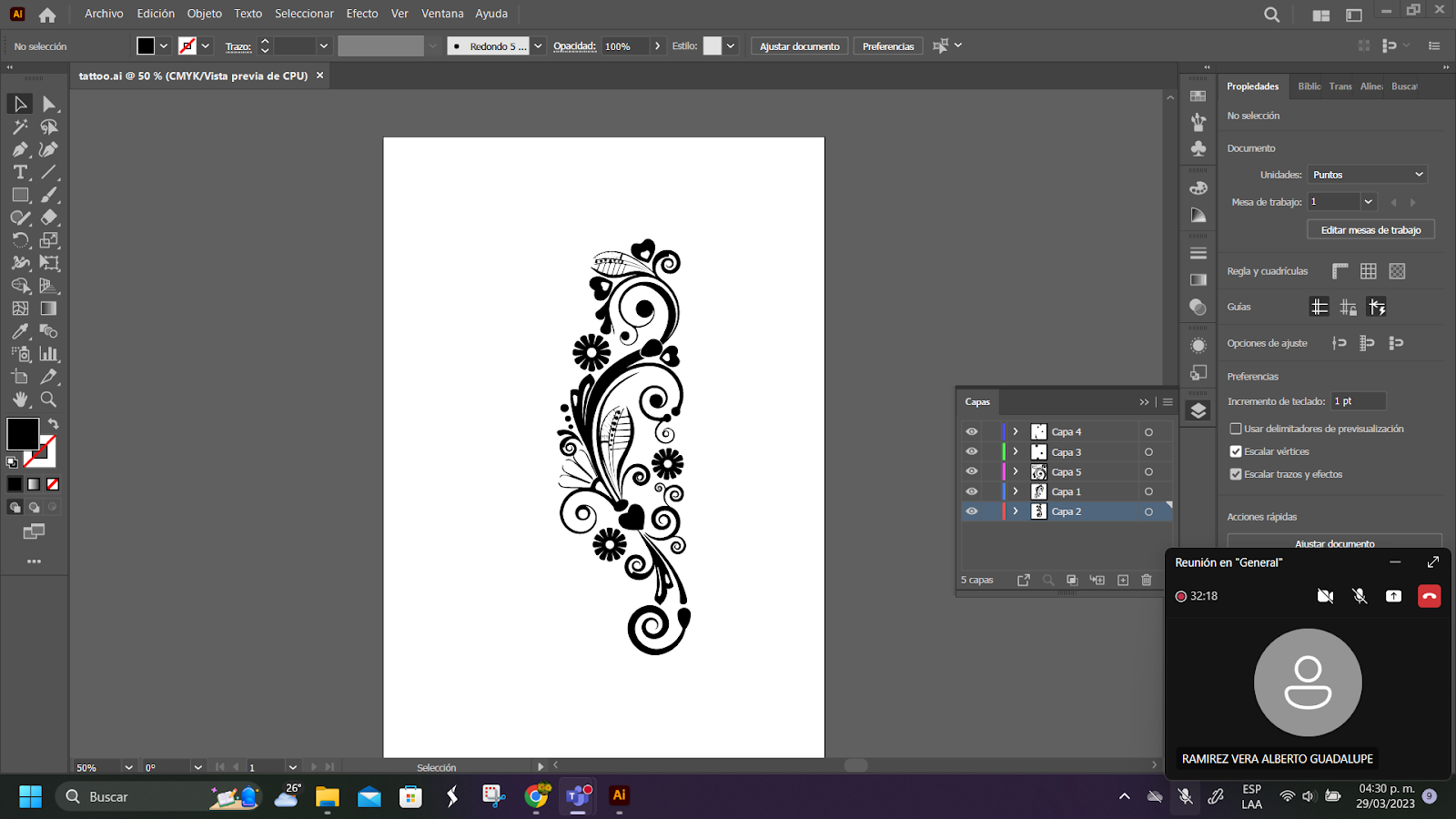Image resolution: width=1456 pixels, height=819 pixels.
Task: Select the Artboard tool
Action: [x=20, y=377]
